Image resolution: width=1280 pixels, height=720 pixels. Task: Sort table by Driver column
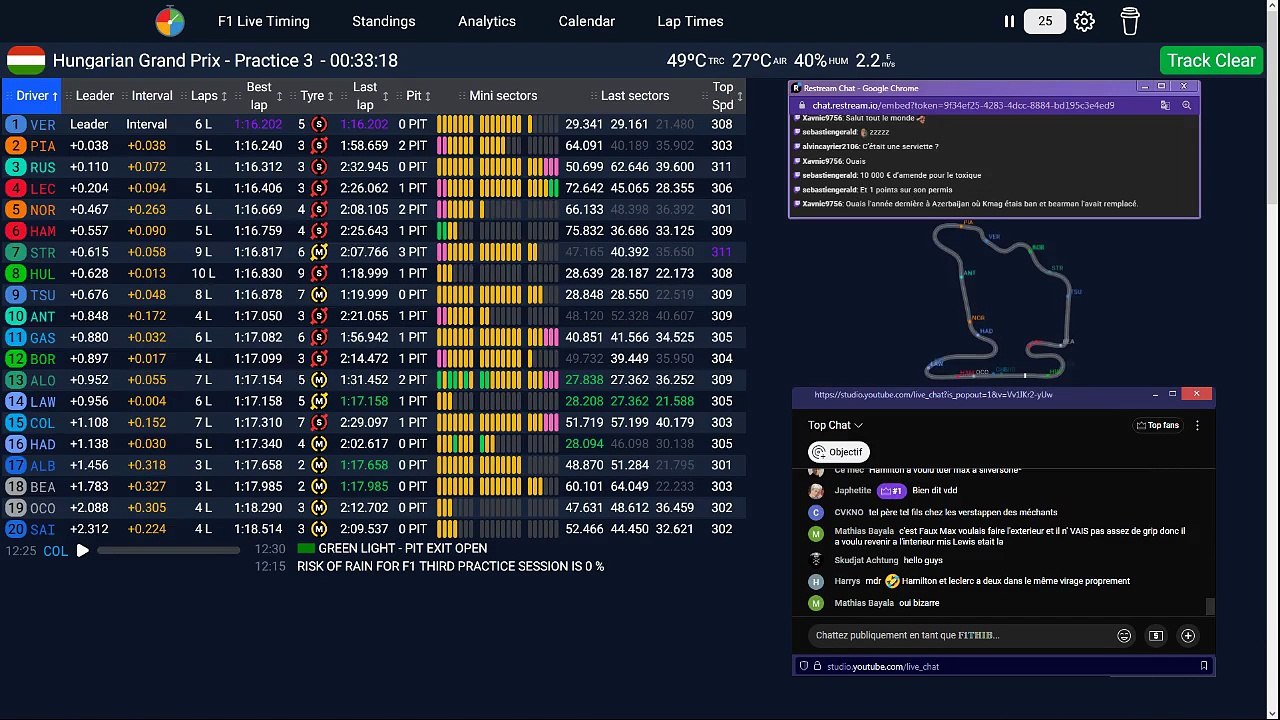tap(32, 96)
